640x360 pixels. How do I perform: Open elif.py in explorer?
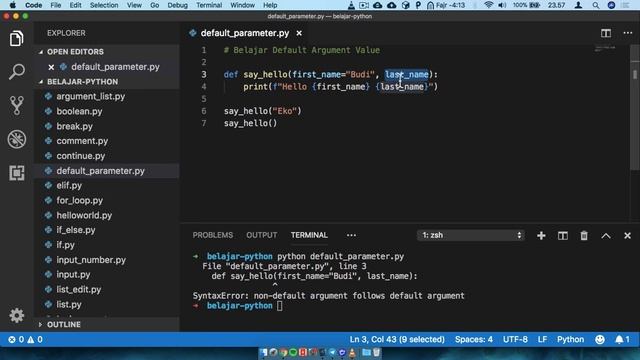coord(69,186)
